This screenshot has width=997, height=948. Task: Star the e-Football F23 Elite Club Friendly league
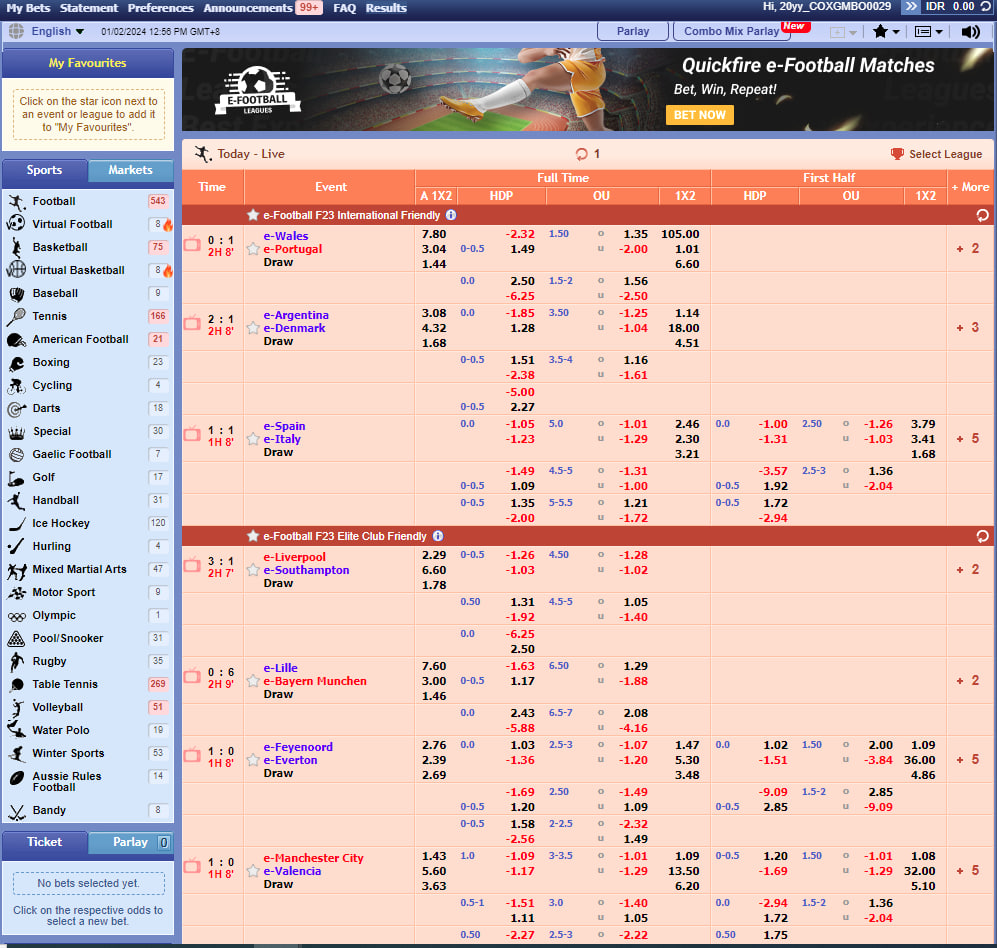(253, 536)
